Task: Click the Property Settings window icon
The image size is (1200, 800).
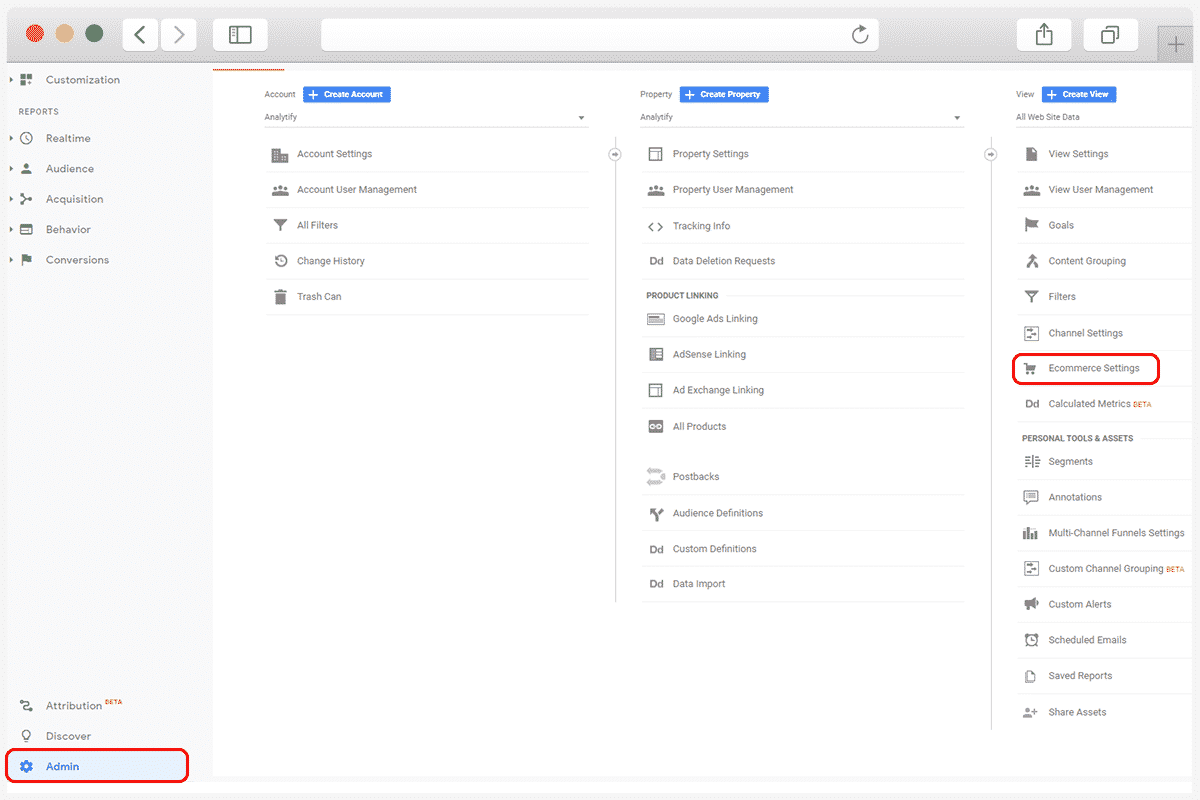Action: pyautogui.click(x=656, y=154)
